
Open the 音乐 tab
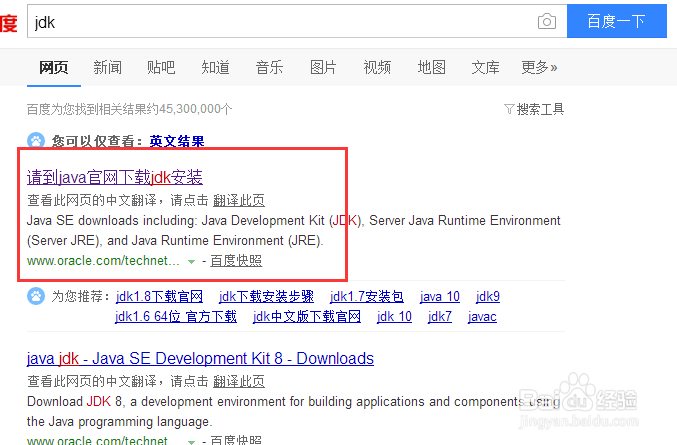point(269,67)
